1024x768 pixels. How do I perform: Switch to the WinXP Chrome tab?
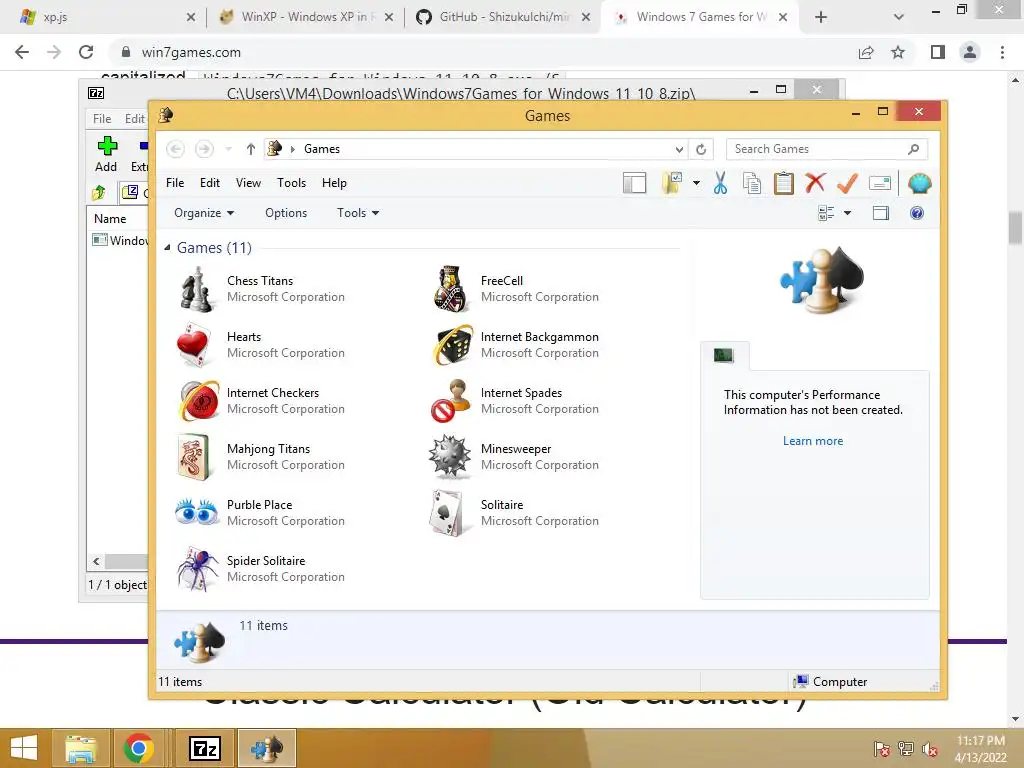(304, 17)
